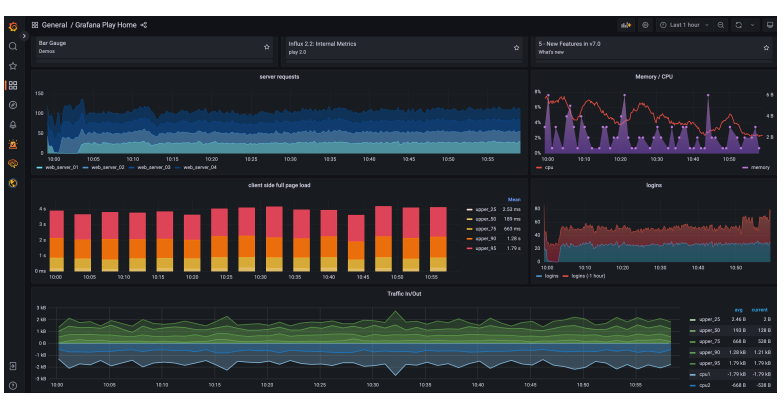Select upper_50 row in Traffic In/Out legend

pyautogui.click(x=730, y=330)
